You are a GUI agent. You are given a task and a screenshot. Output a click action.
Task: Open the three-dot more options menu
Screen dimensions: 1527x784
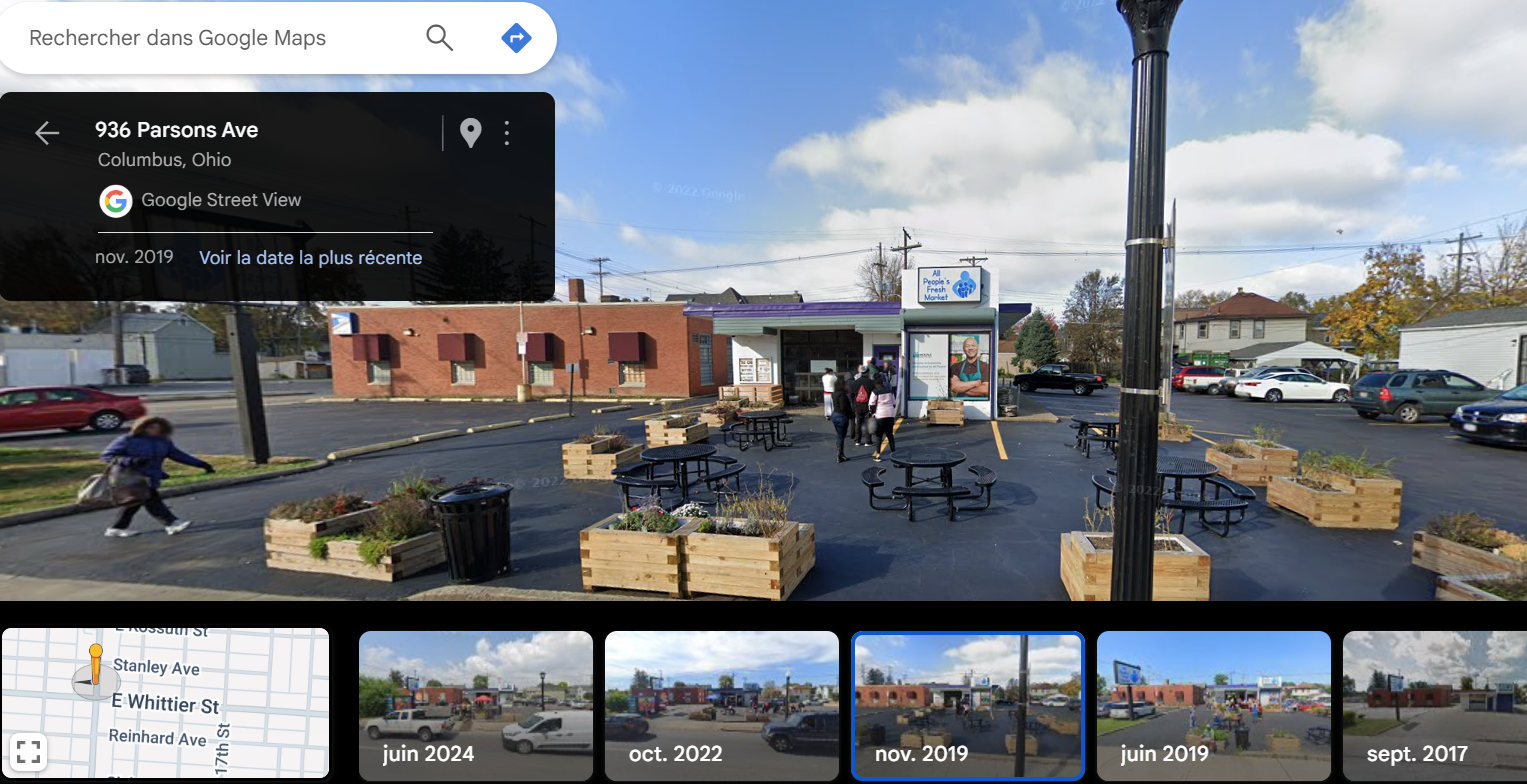[x=507, y=133]
